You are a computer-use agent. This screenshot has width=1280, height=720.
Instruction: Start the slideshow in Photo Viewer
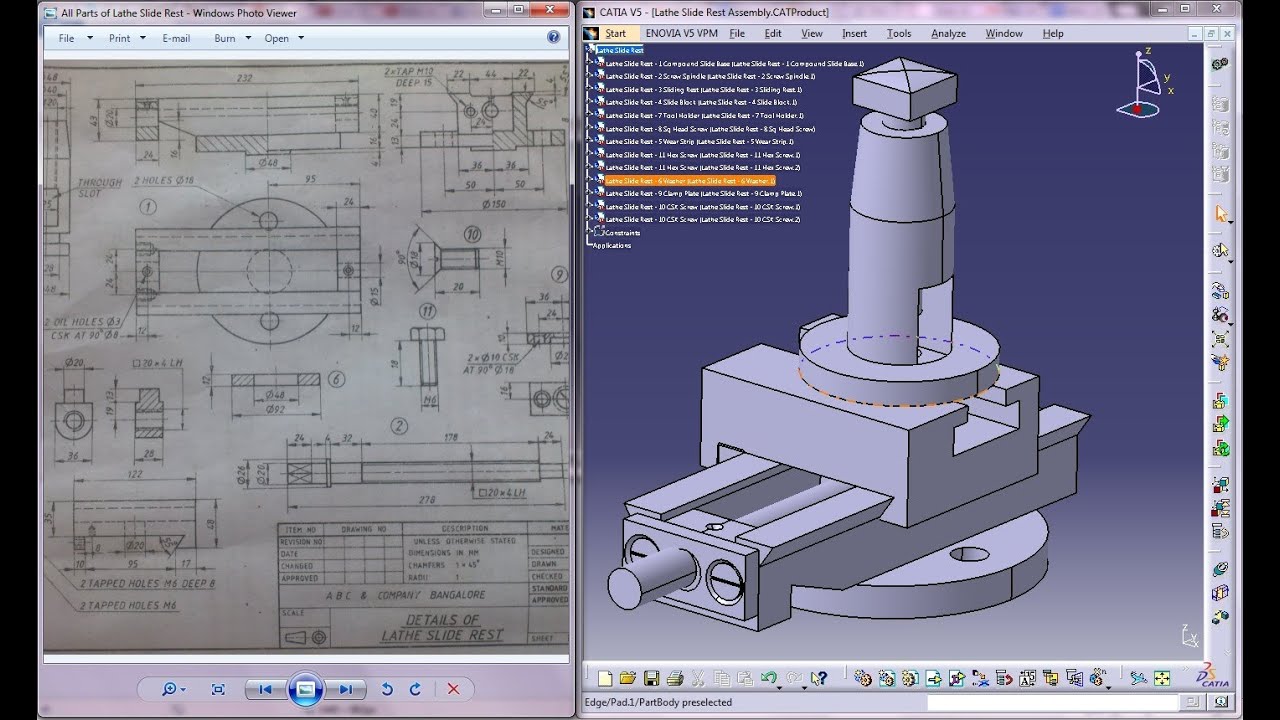(306, 689)
